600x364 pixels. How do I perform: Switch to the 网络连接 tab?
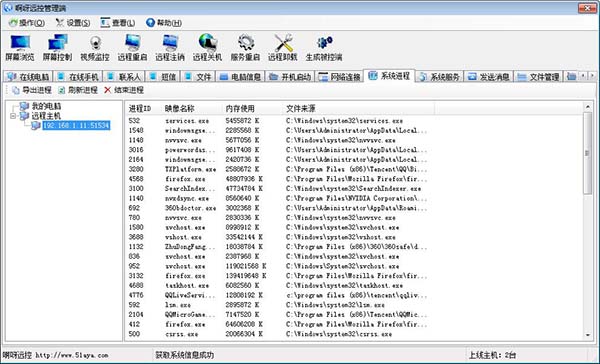click(339, 77)
